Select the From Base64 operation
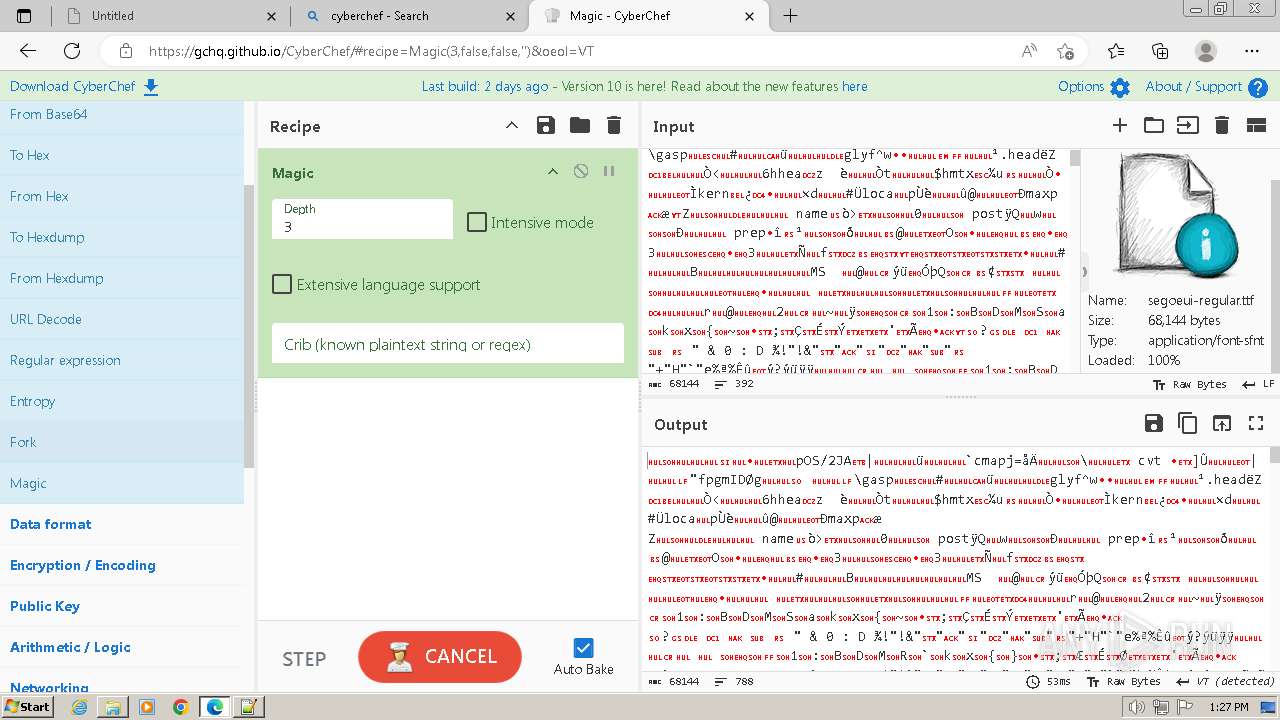The width and height of the screenshot is (1280, 720). coord(122,114)
